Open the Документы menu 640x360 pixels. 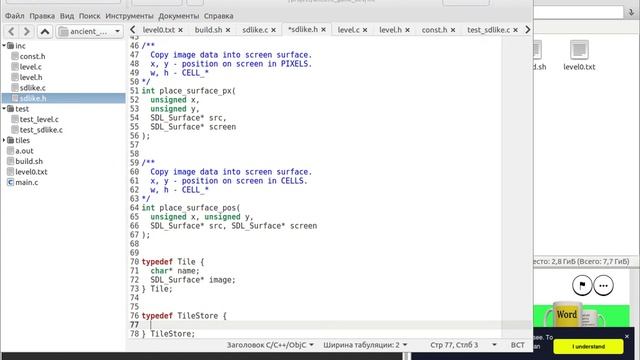pos(179,16)
